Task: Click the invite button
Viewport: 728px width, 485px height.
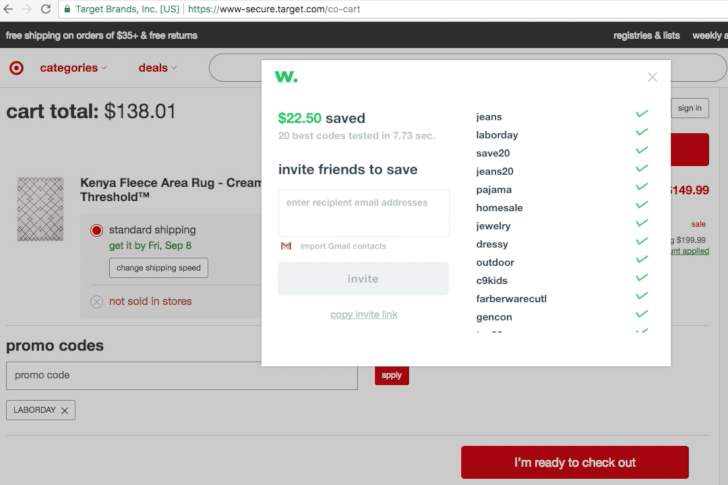Action: click(x=363, y=278)
